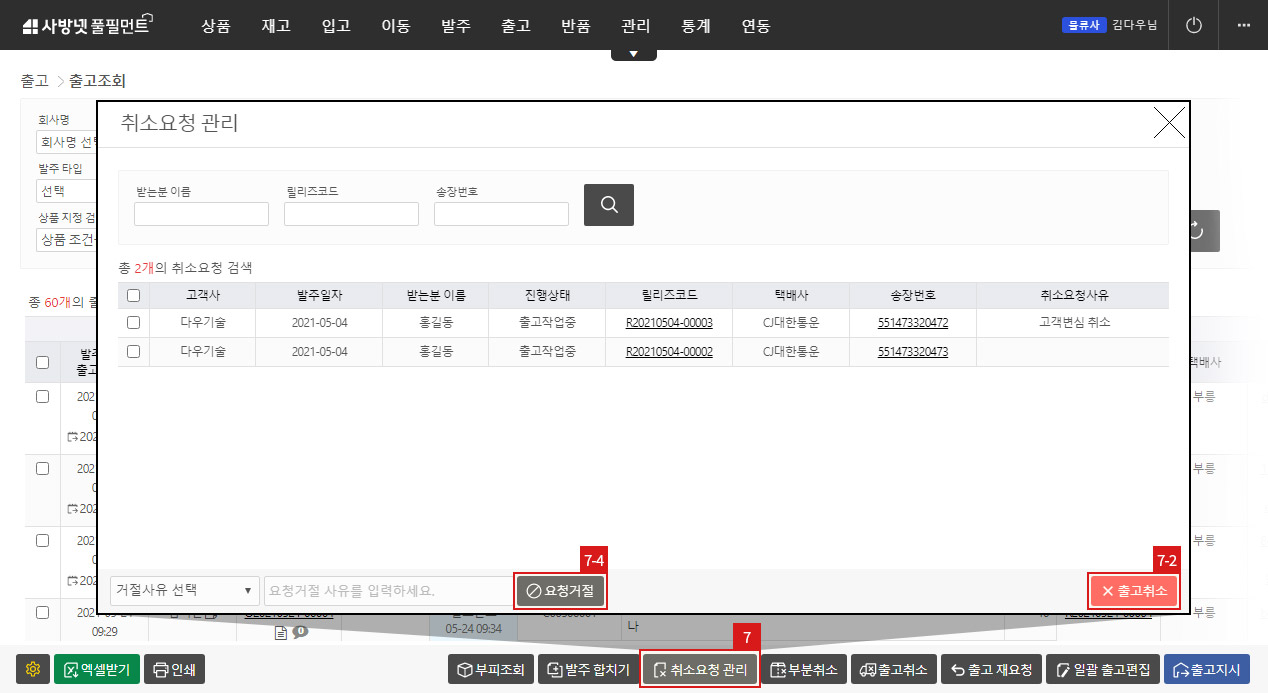Click the gear settings button at bottom left
This screenshot has width=1268, height=693.
pos(33,670)
